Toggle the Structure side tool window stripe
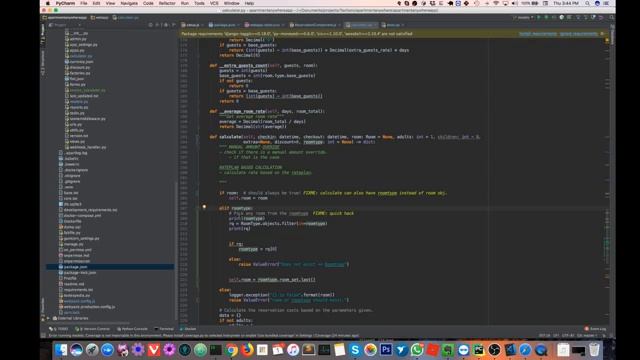Viewport: 640px width, 360px height. click(43, 63)
